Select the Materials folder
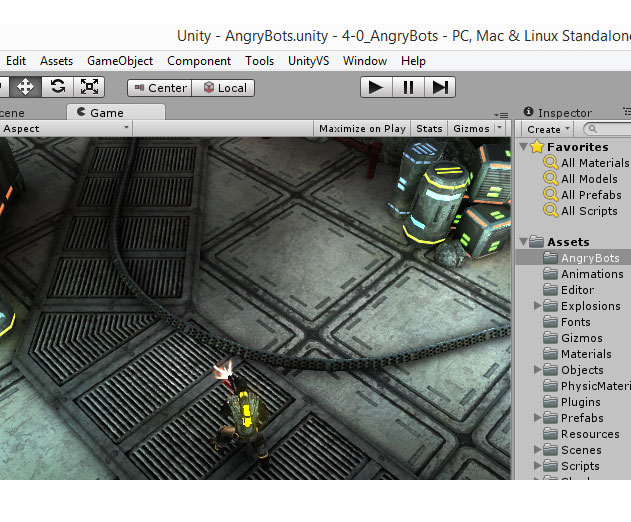631x522 pixels. tap(586, 354)
